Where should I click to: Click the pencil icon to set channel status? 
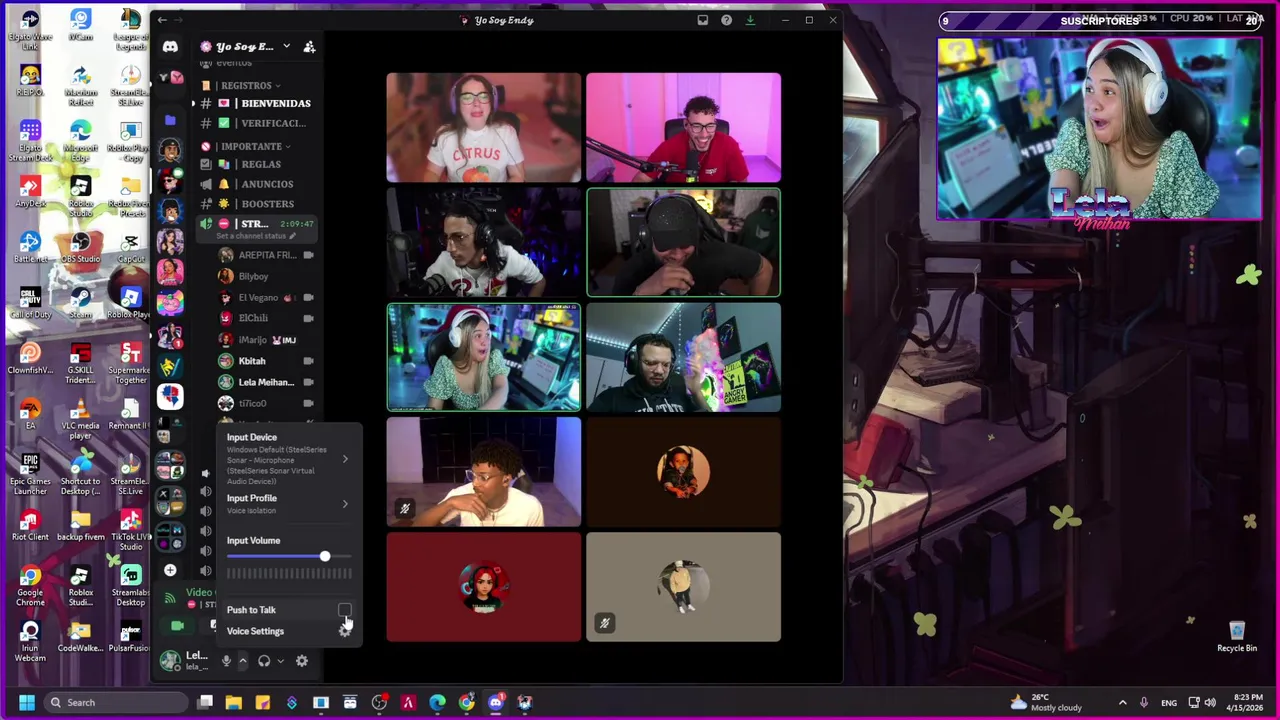pyautogui.click(x=293, y=236)
